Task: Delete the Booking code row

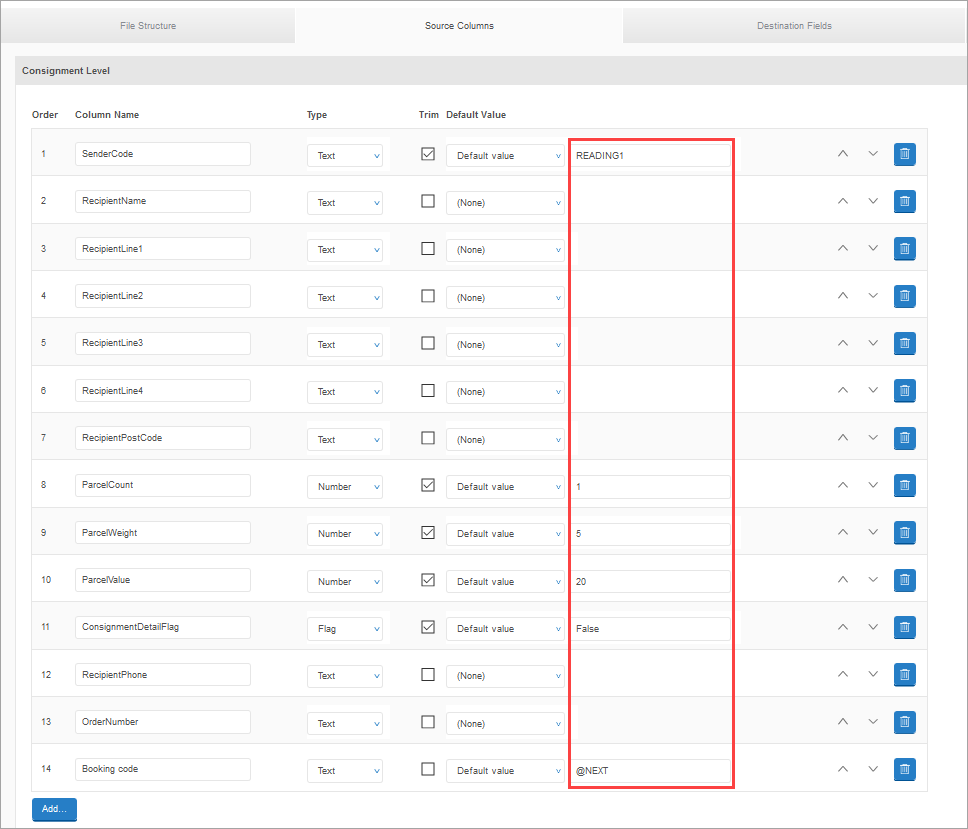Action: click(x=904, y=769)
